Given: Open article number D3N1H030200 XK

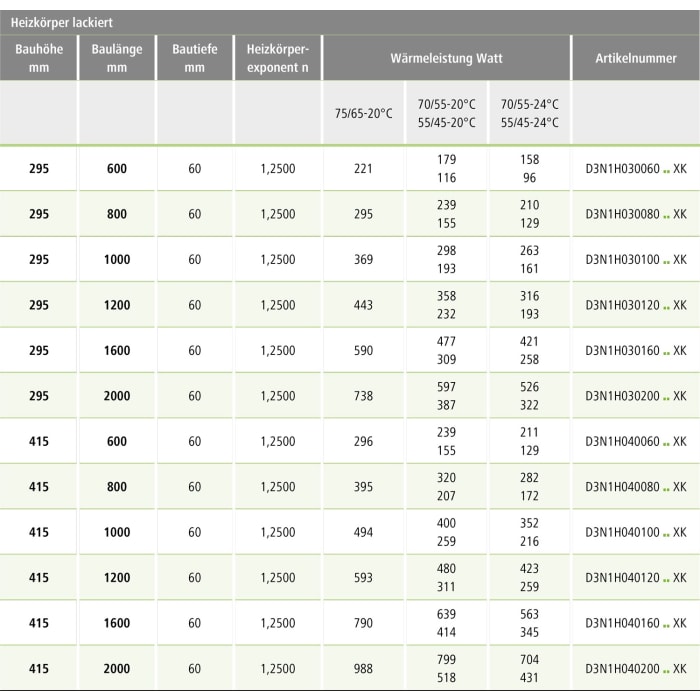Looking at the screenshot, I should (635, 396).
